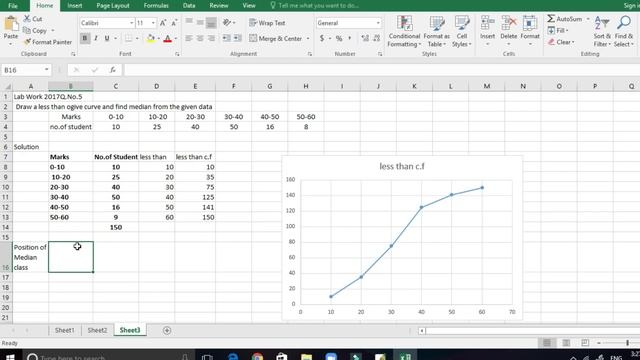This screenshot has height=360, width=640.
Task: Click the Orientation text angle icon
Action: [x=227, y=23]
